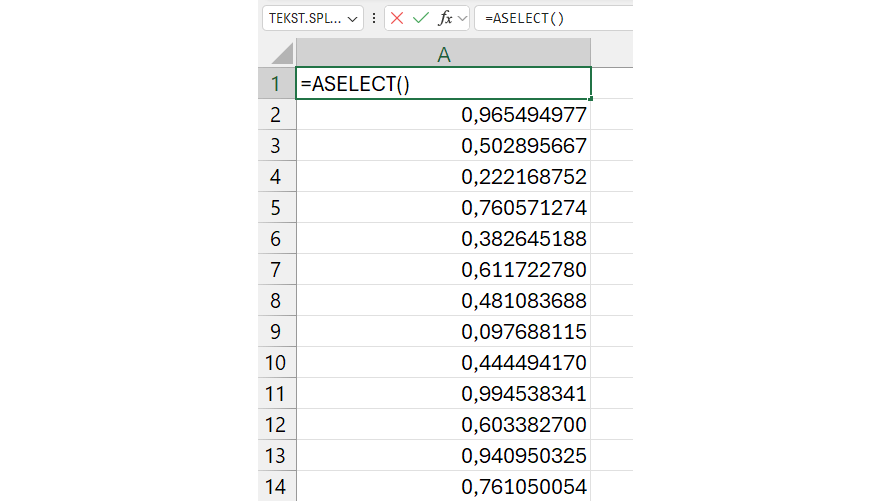
Task: Select row 3 header
Action: [276, 145]
